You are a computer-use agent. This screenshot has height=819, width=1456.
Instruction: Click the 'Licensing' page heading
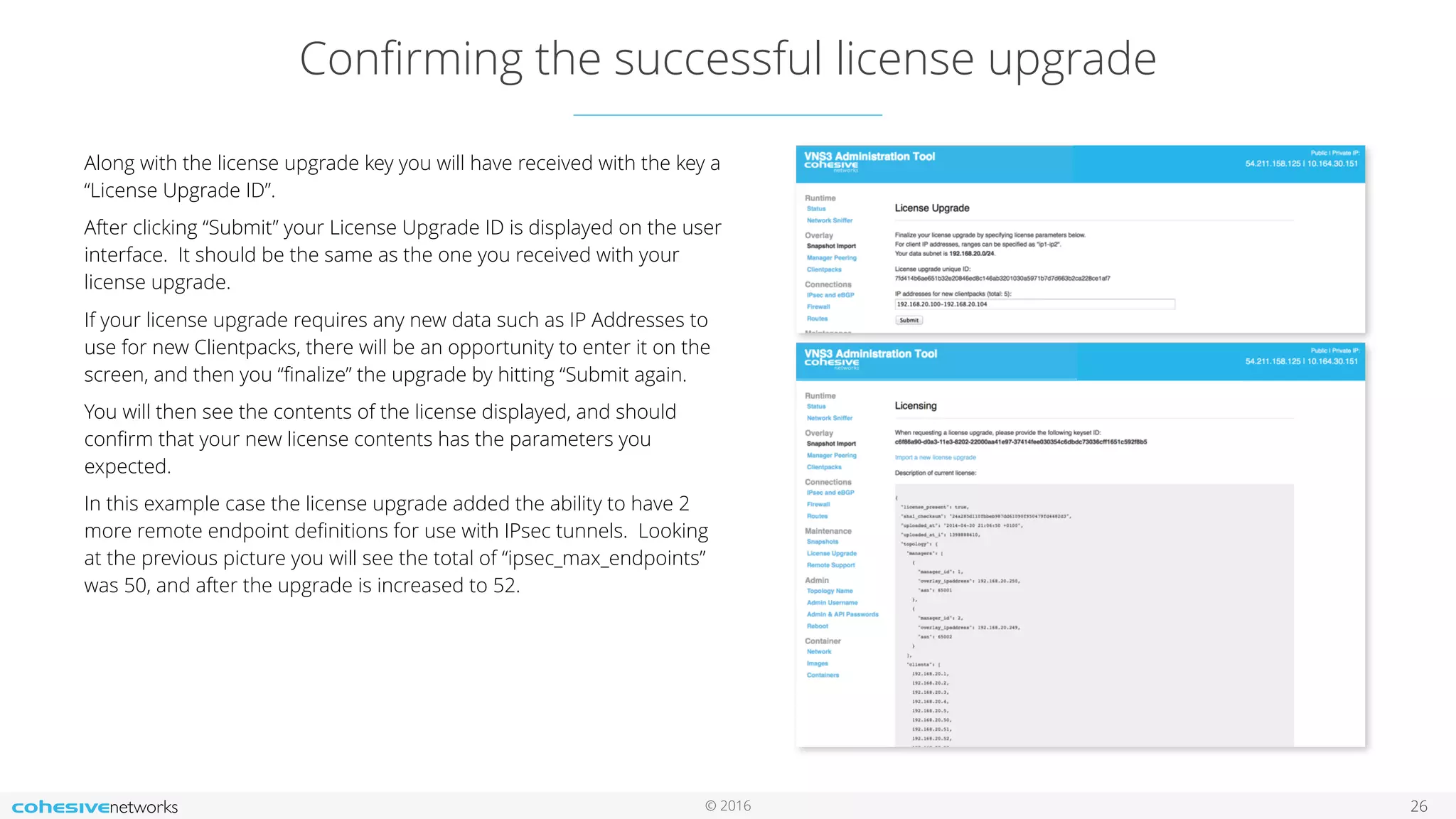pos(915,406)
